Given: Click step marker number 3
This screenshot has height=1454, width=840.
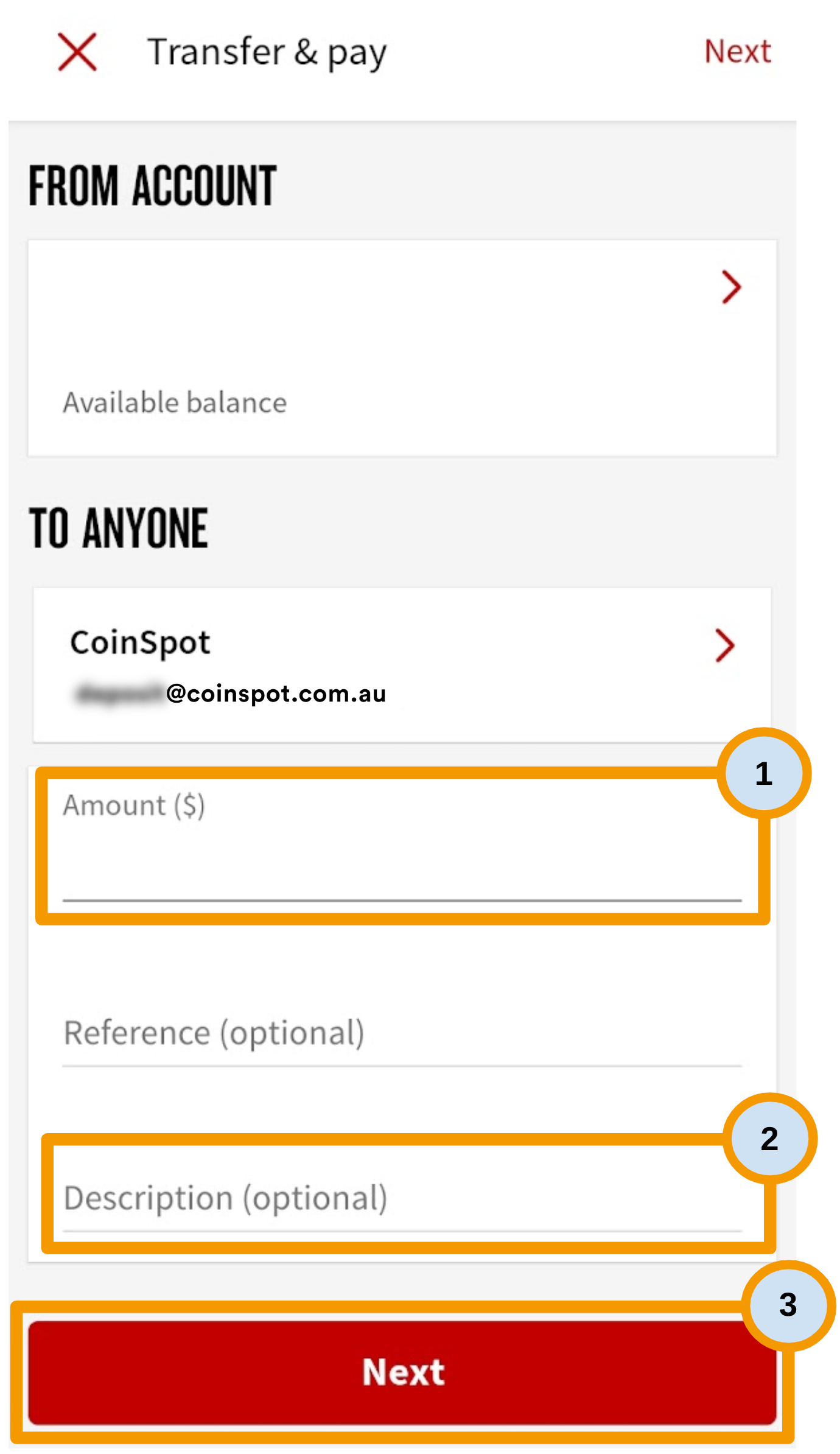Looking at the screenshot, I should pyautogui.click(x=788, y=1304).
